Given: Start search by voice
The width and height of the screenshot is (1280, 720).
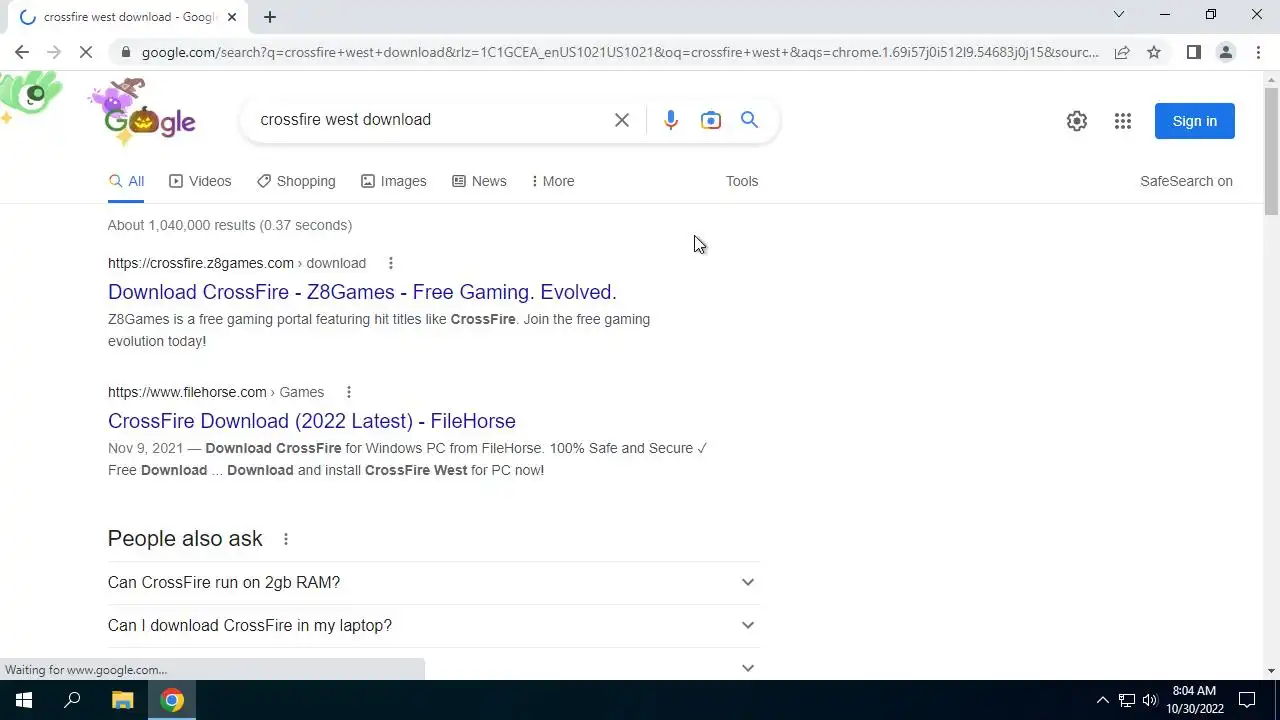Looking at the screenshot, I should click(671, 120).
